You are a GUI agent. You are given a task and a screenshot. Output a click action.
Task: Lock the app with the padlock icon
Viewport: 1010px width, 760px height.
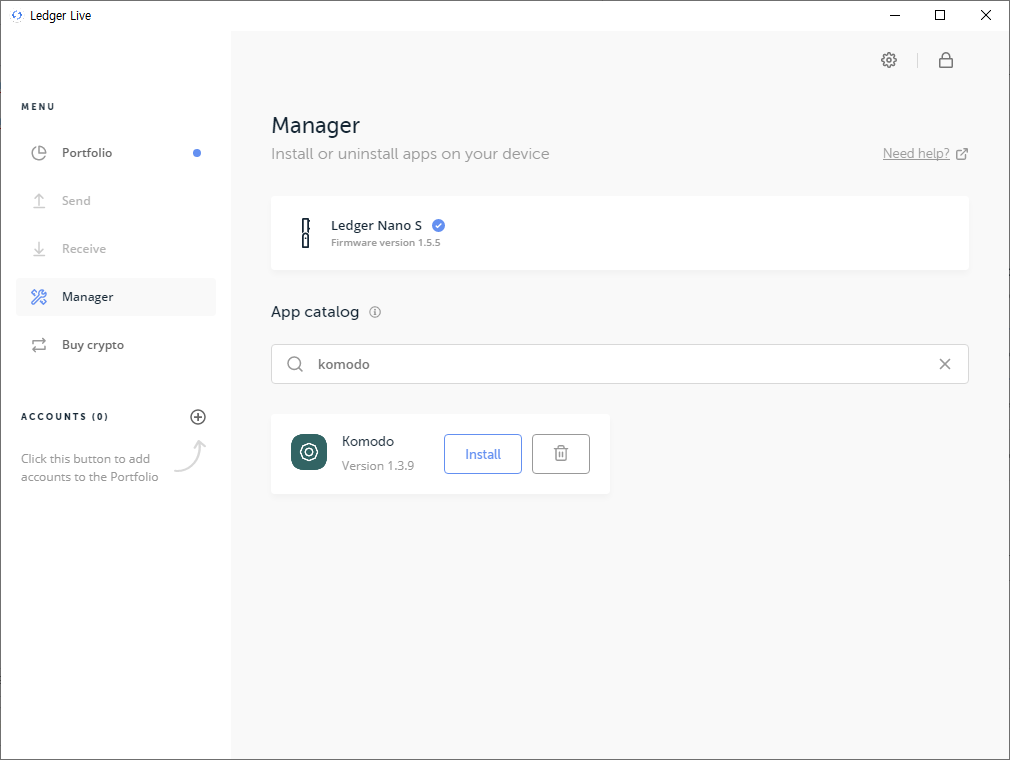point(946,60)
